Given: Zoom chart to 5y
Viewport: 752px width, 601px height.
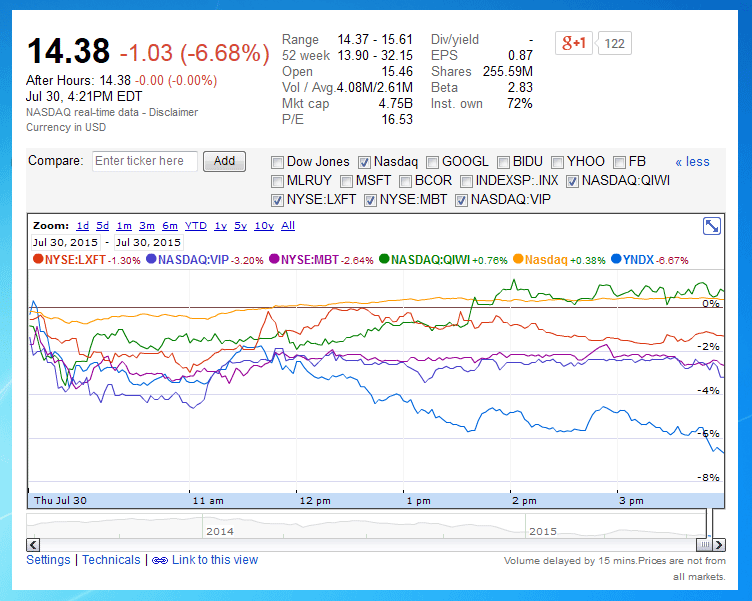Looking at the screenshot, I should (x=240, y=226).
